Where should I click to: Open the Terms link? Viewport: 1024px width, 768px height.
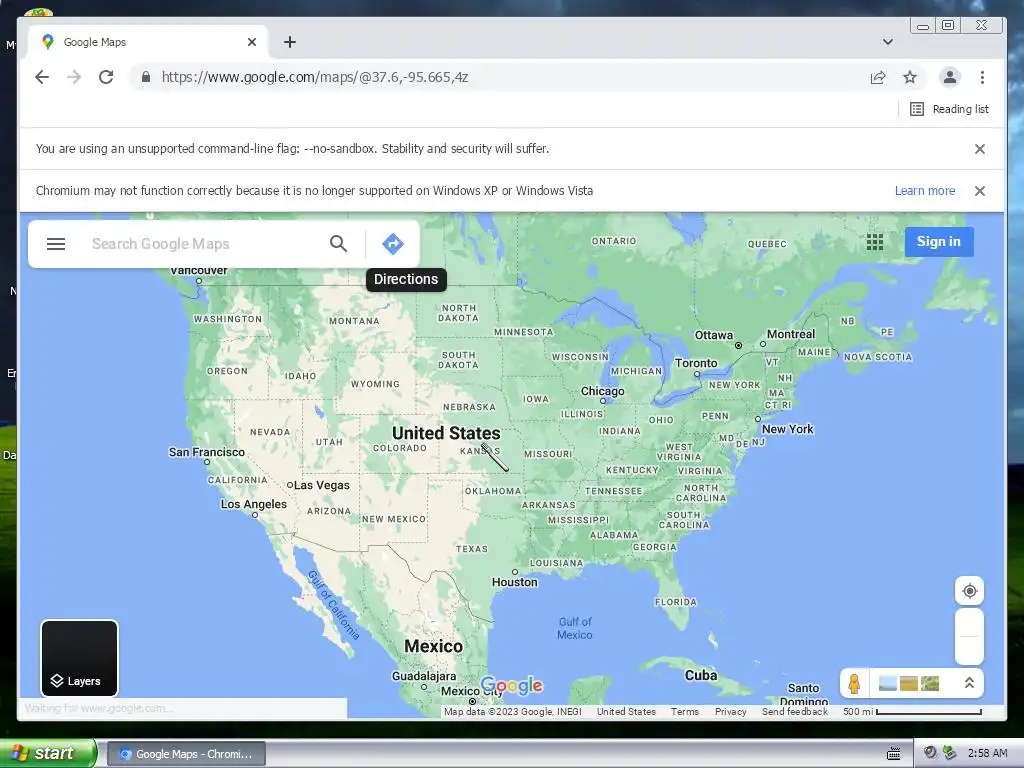[684, 712]
